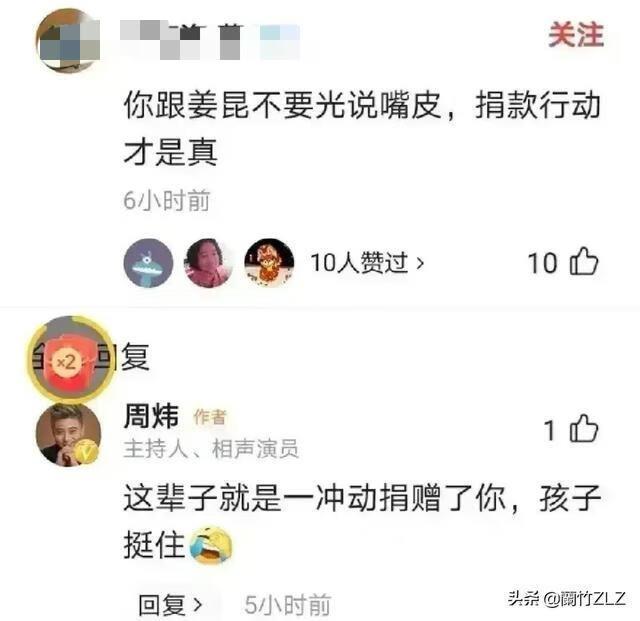Expand the 10人赞过 likers list
This screenshot has width=640, height=621.
367,263
